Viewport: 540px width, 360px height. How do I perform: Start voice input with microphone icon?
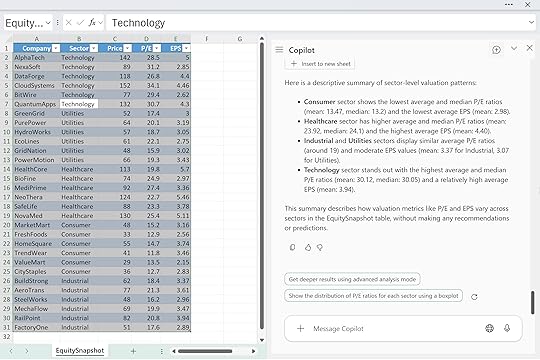click(507, 328)
